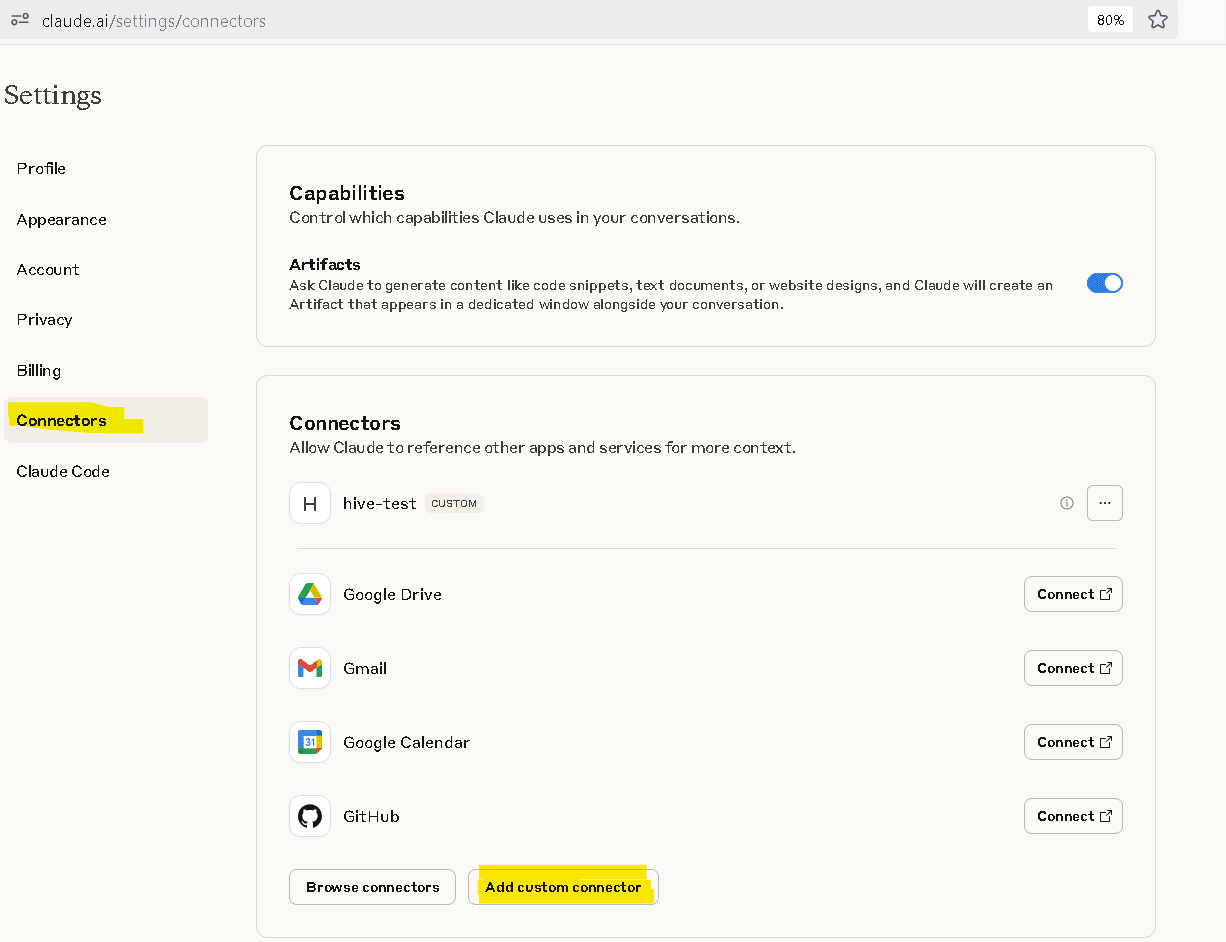1226x942 pixels.
Task: Click the hive-test custom connector icon
Action: (x=310, y=503)
